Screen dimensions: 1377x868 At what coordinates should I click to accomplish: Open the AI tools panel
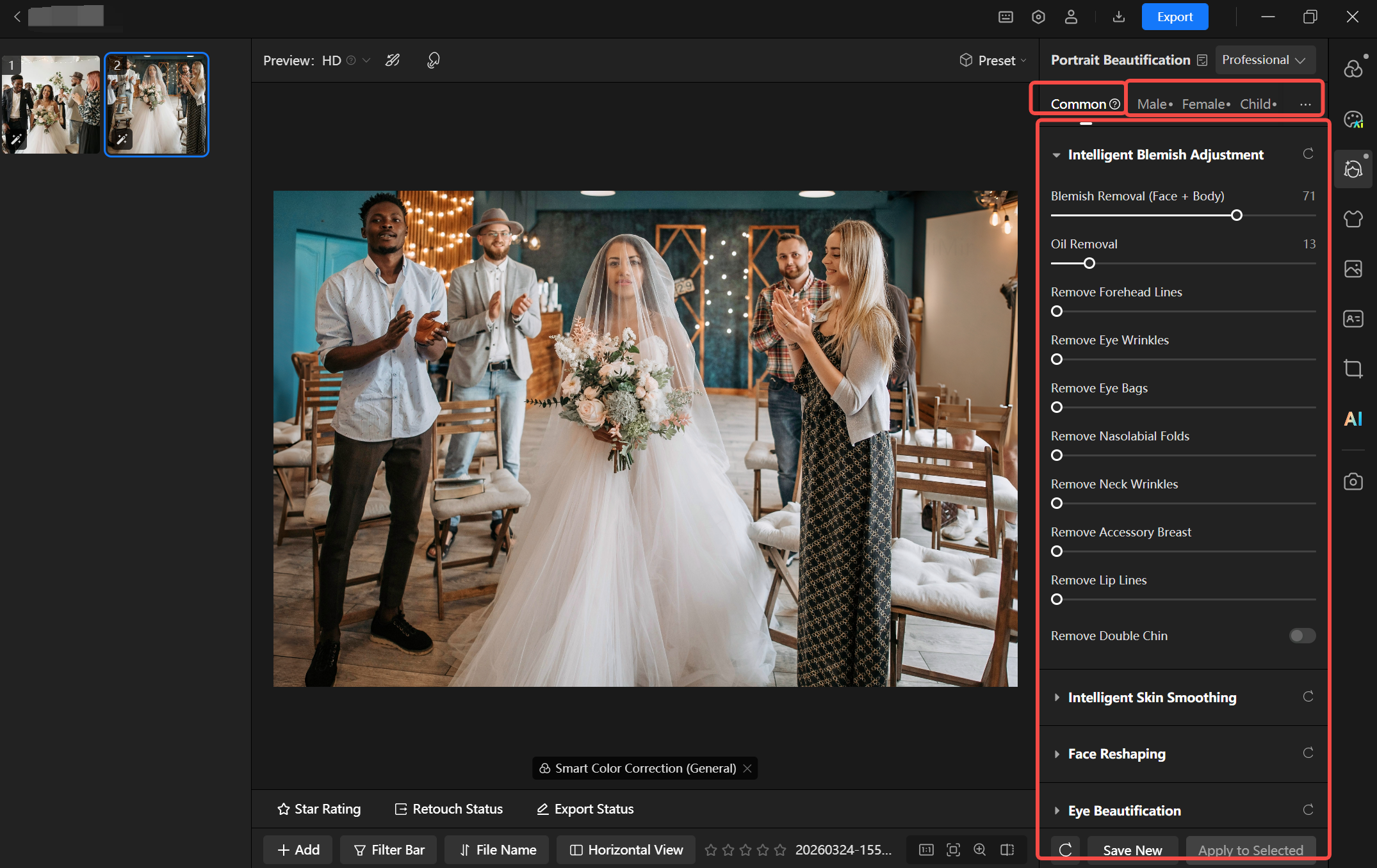[x=1353, y=419]
